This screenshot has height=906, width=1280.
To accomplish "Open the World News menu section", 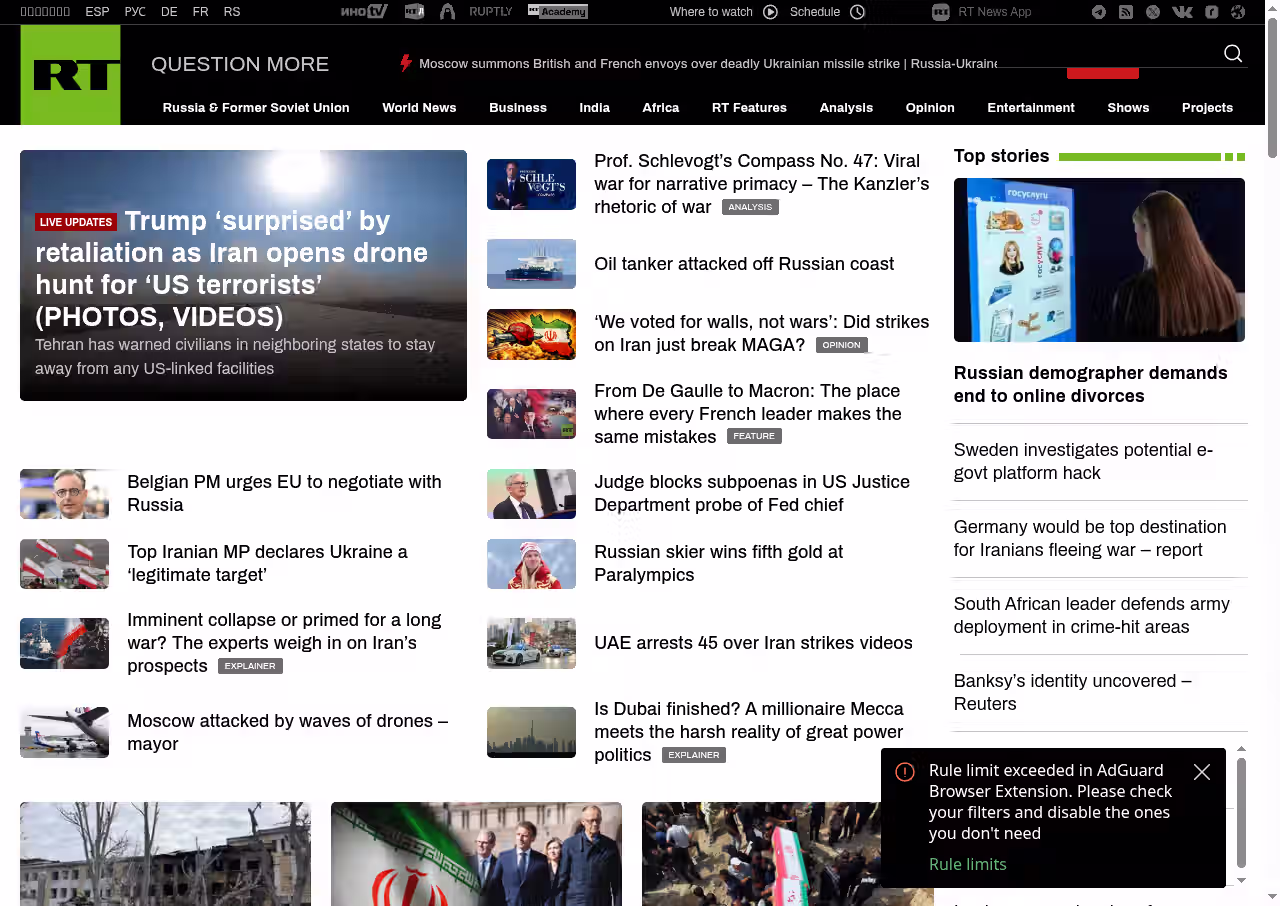I will pos(419,108).
